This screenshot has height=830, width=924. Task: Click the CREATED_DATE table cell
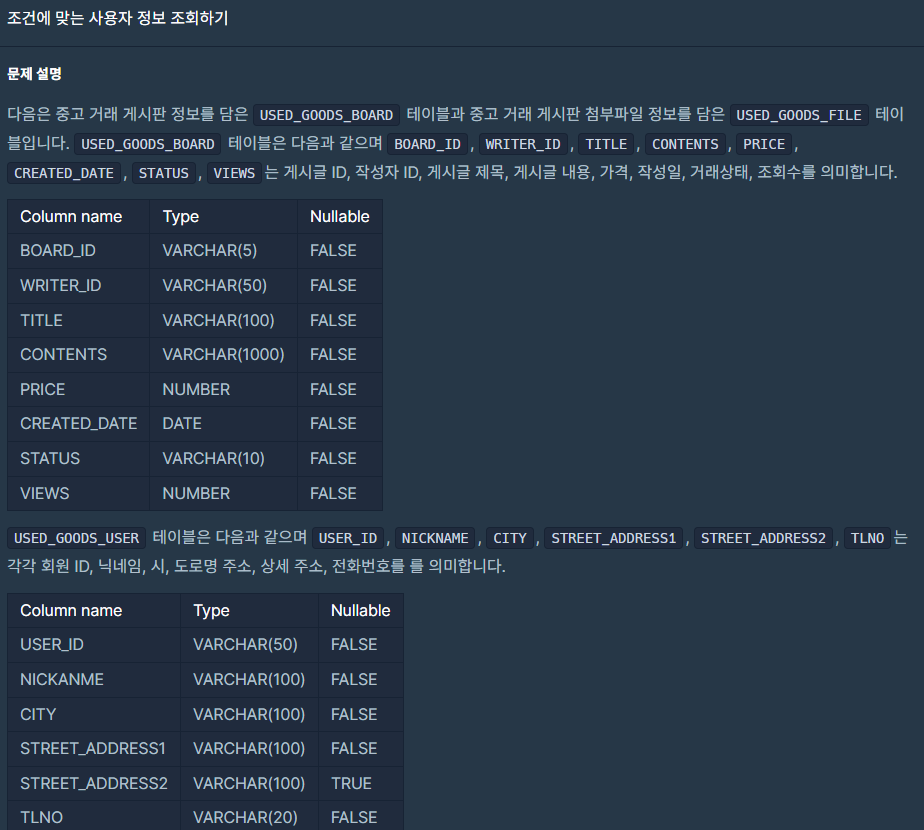(78, 424)
